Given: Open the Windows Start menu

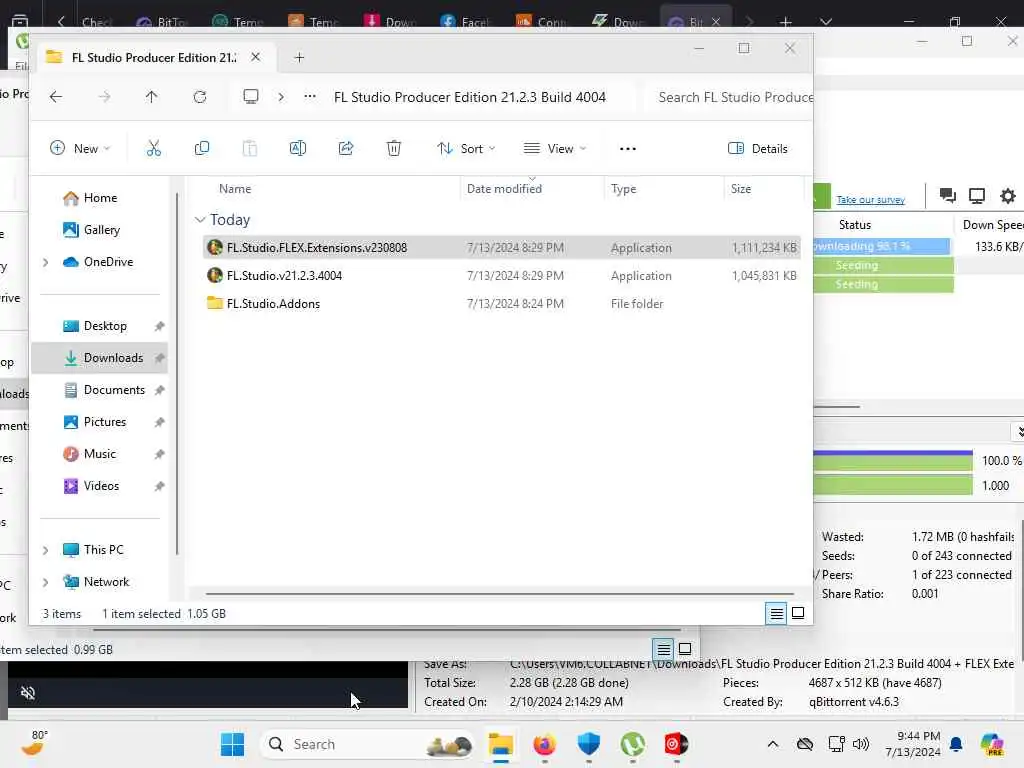Looking at the screenshot, I should (232, 744).
